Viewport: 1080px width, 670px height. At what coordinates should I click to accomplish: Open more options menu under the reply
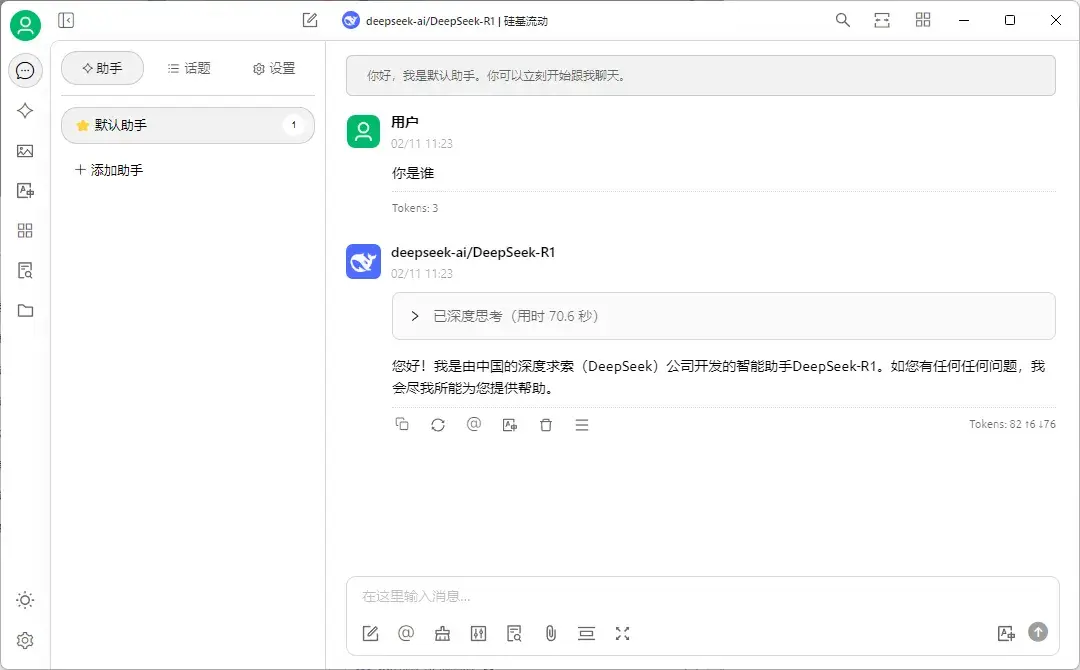coord(582,425)
